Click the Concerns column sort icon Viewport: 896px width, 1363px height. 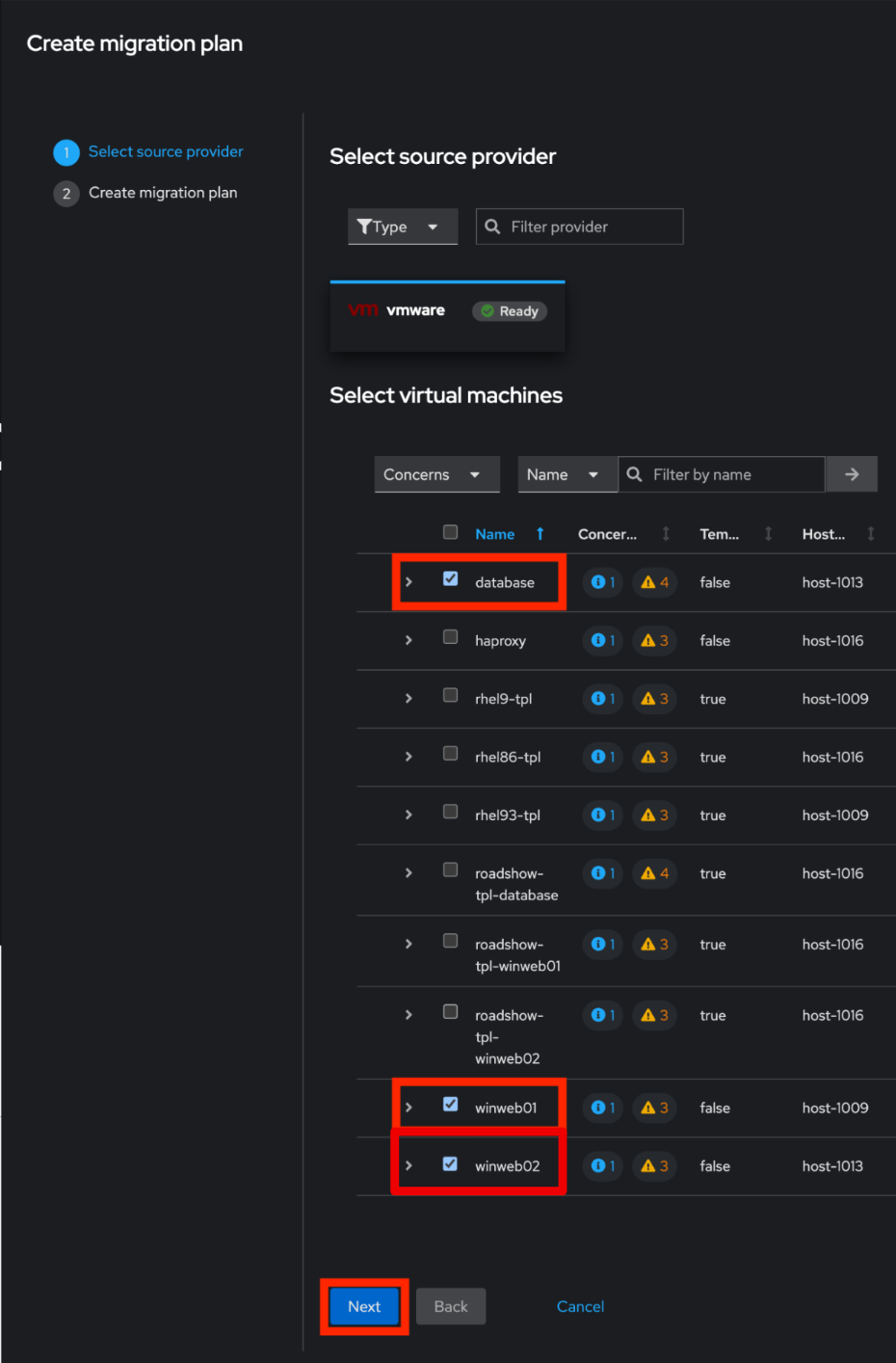[666, 534]
